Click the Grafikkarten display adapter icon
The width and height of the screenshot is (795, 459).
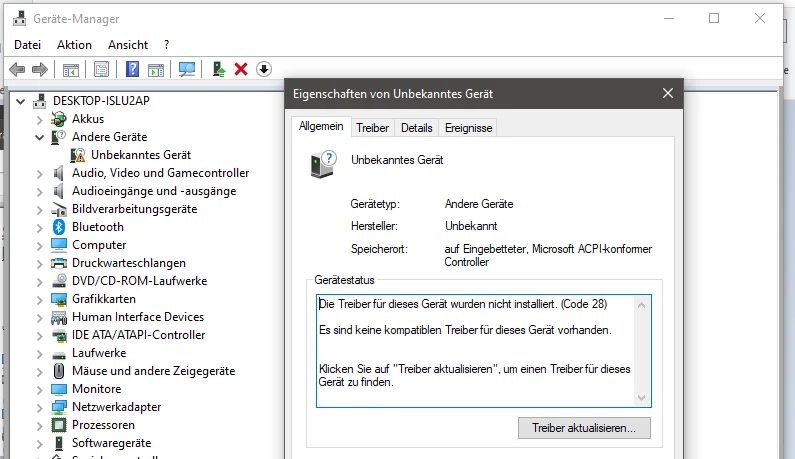(59, 299)
